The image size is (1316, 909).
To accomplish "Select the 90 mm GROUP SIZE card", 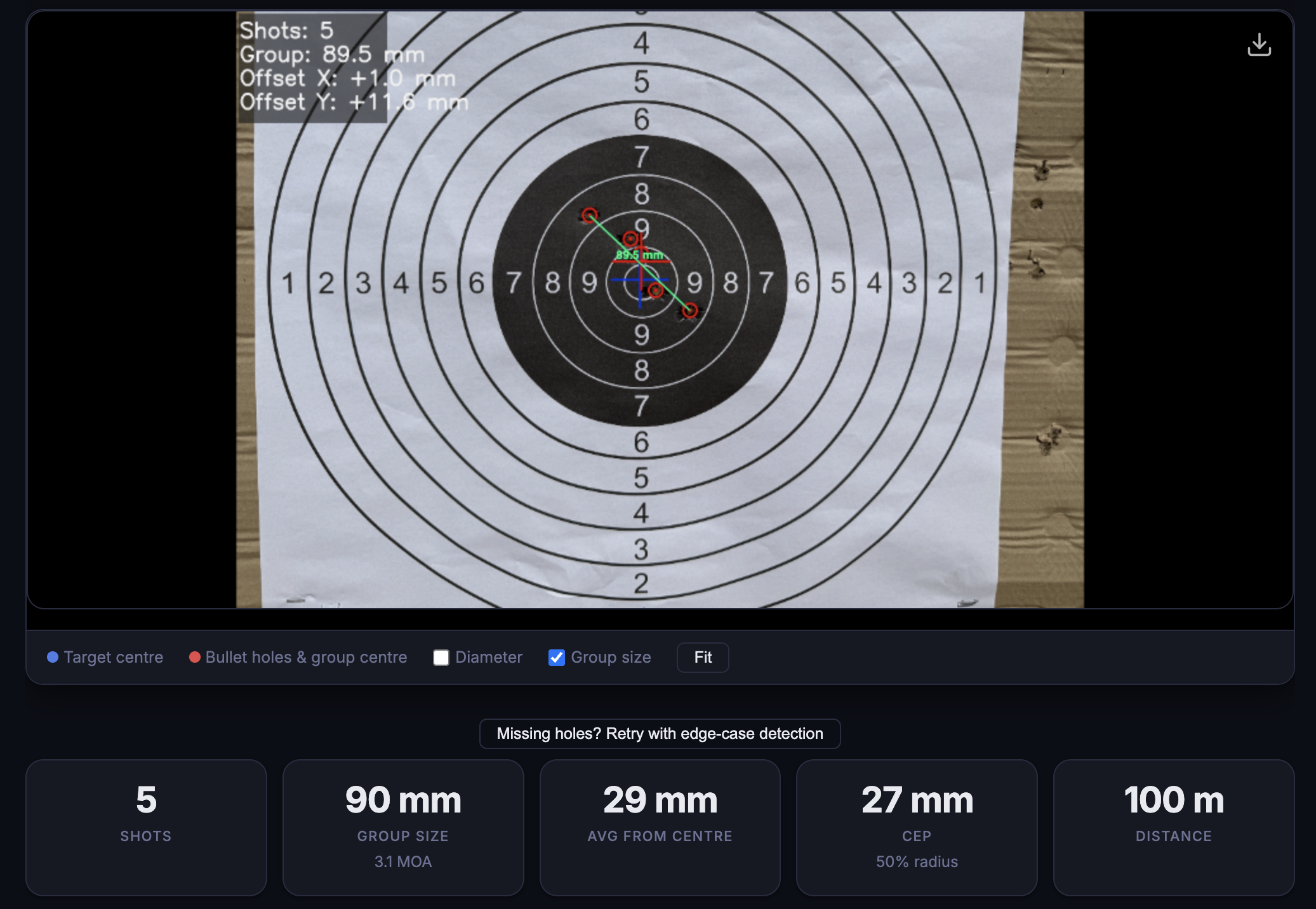I will click(x=402, y=827).
